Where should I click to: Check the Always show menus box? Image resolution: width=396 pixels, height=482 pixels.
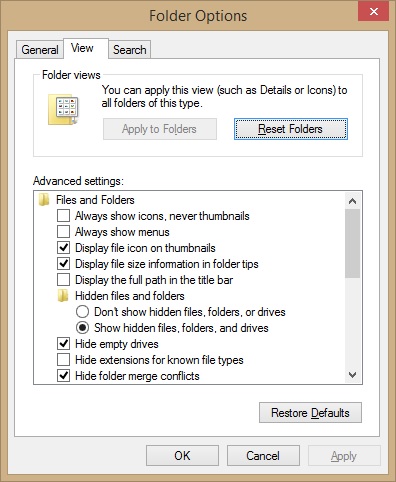pyautogui.click(x=63, y=232)
